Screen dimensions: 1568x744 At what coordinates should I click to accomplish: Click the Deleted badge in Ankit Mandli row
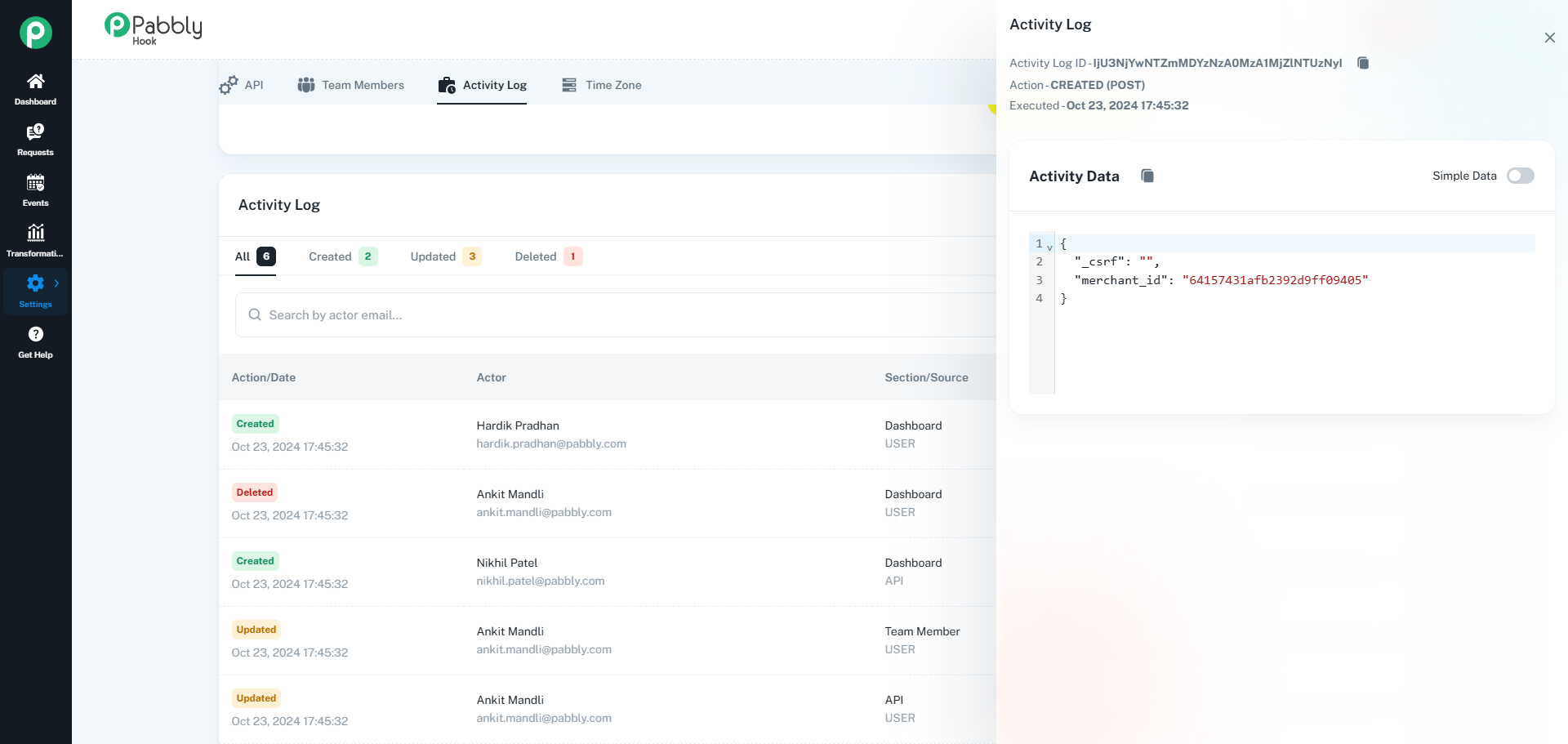255,492
